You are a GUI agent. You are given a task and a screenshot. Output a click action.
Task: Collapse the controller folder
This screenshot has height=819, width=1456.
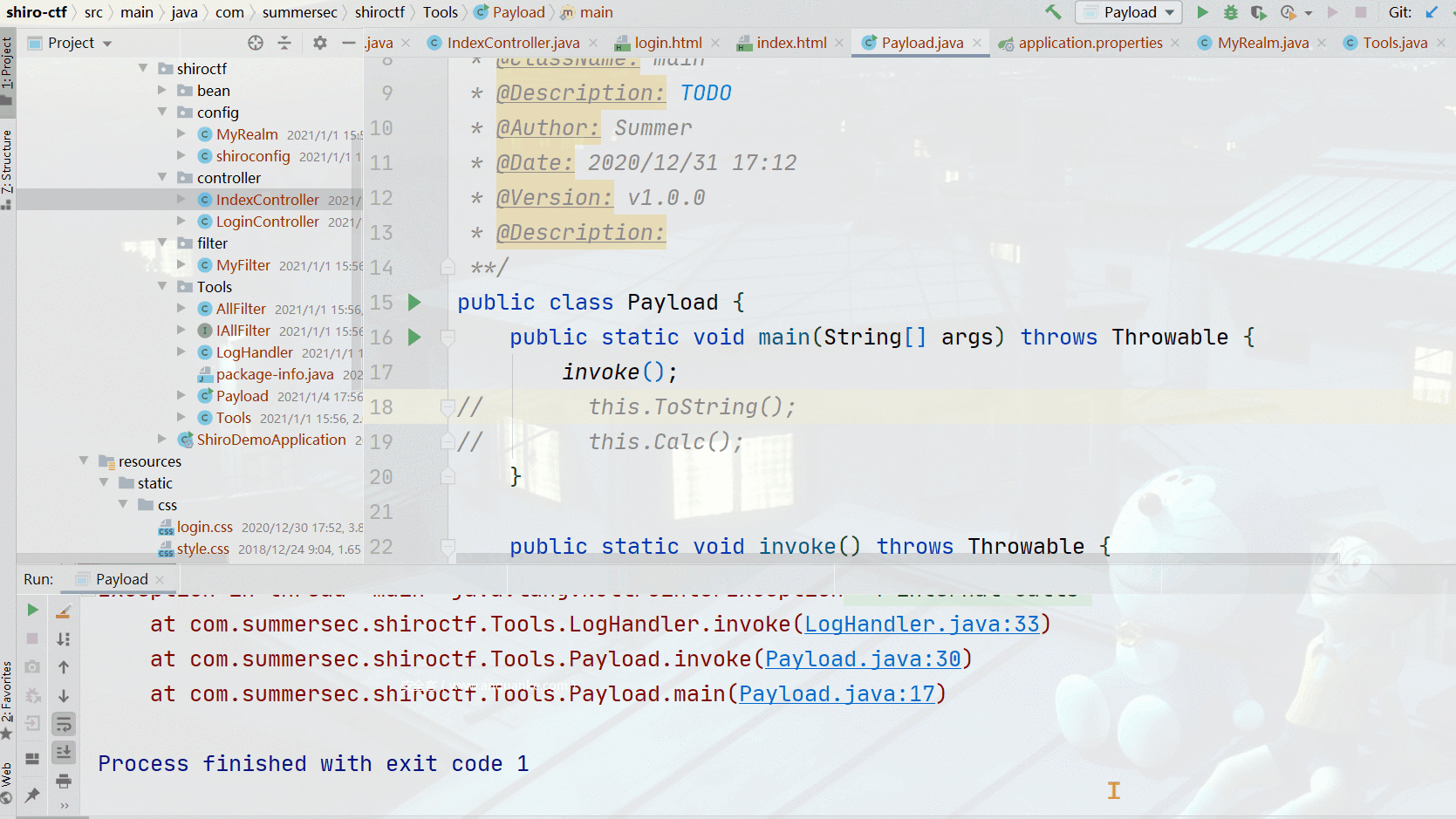click(162, 178)
